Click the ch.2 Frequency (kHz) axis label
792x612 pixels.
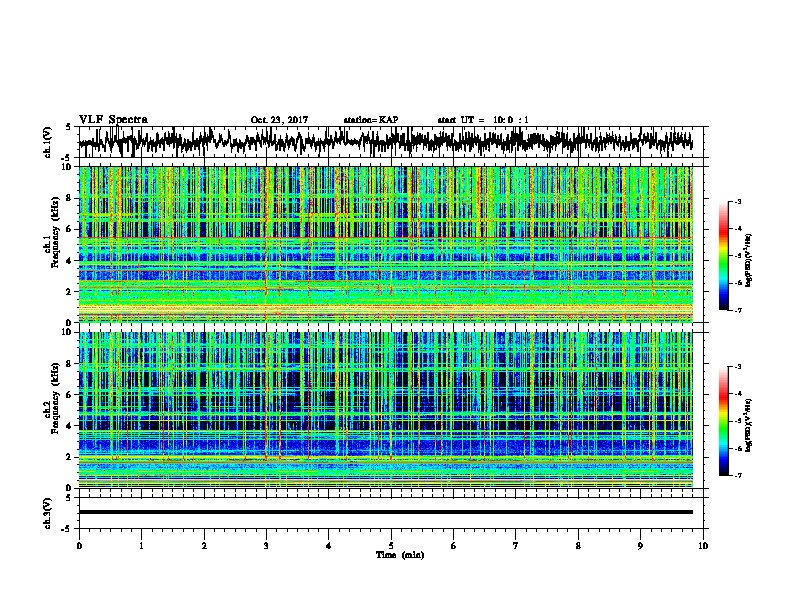[55, 398]
